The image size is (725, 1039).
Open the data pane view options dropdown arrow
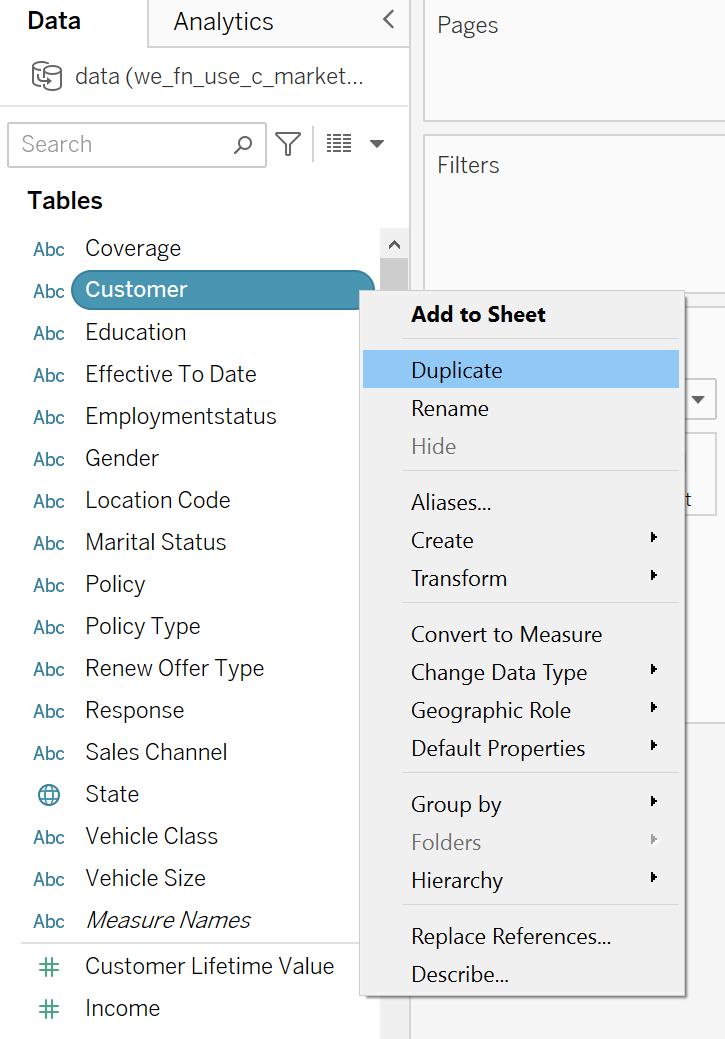(377, 144)
